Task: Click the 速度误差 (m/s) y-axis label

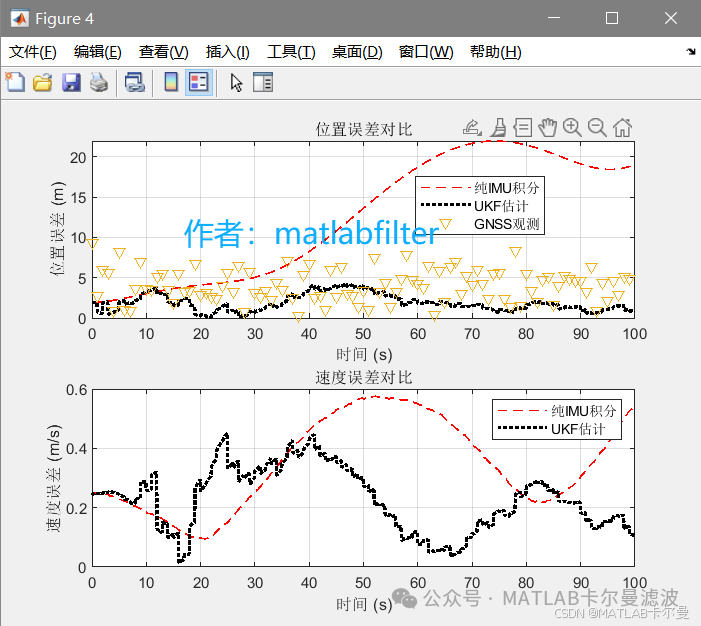Action: point(54,478)
